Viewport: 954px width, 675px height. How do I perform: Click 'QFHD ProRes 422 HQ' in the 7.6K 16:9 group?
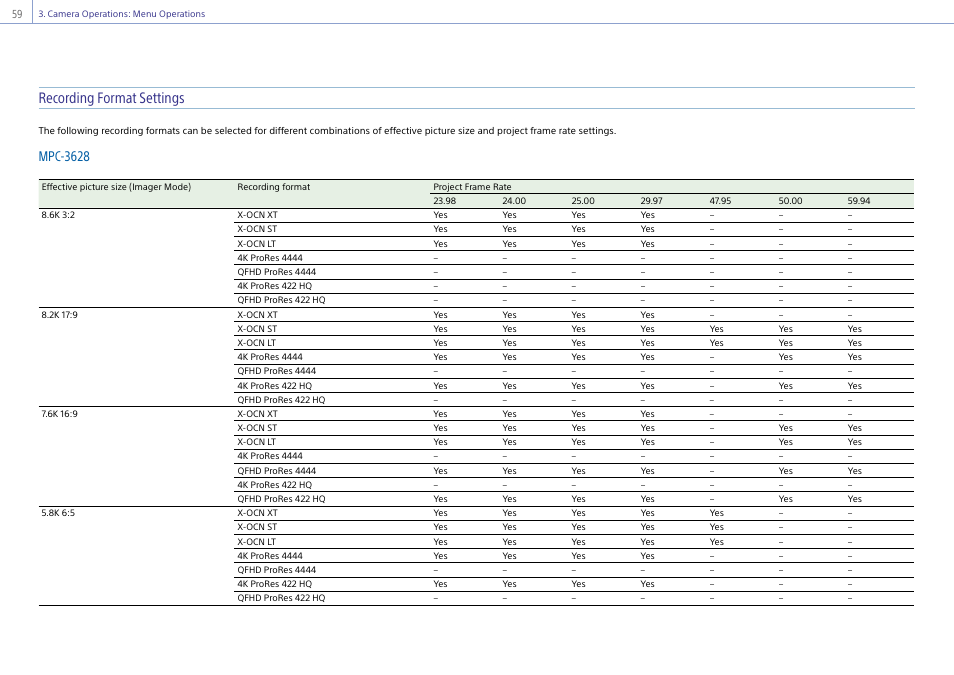tap(281, 499)
